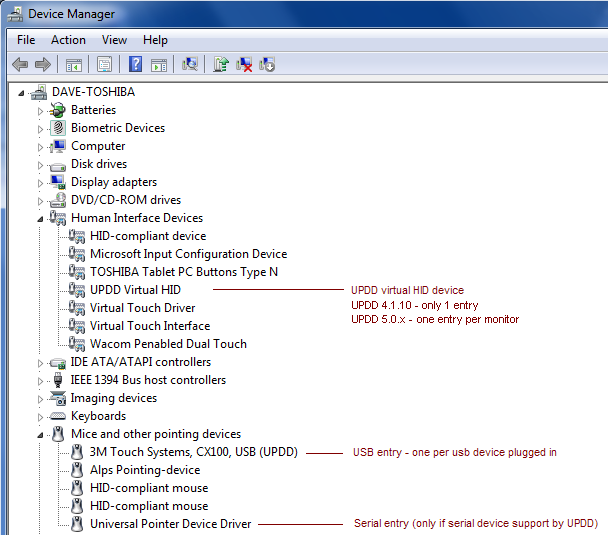Click the Disk drives category icon
Screen dimensions: 608x535
58,167
